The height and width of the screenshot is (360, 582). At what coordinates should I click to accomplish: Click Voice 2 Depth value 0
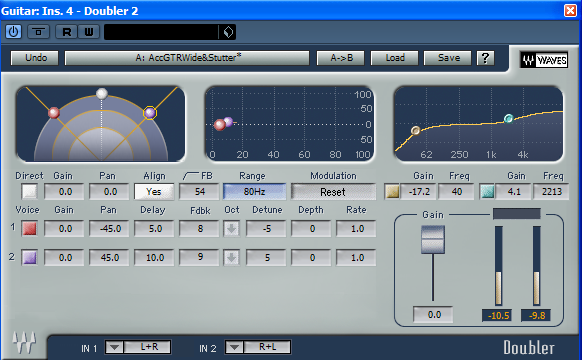(311, 258)
